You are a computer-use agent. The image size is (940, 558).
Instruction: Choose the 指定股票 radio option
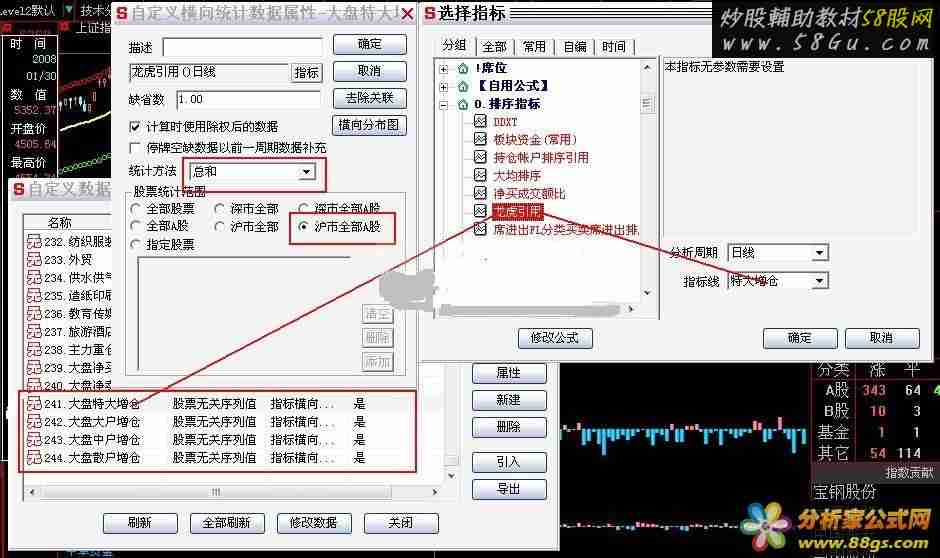tap(136, 245)
